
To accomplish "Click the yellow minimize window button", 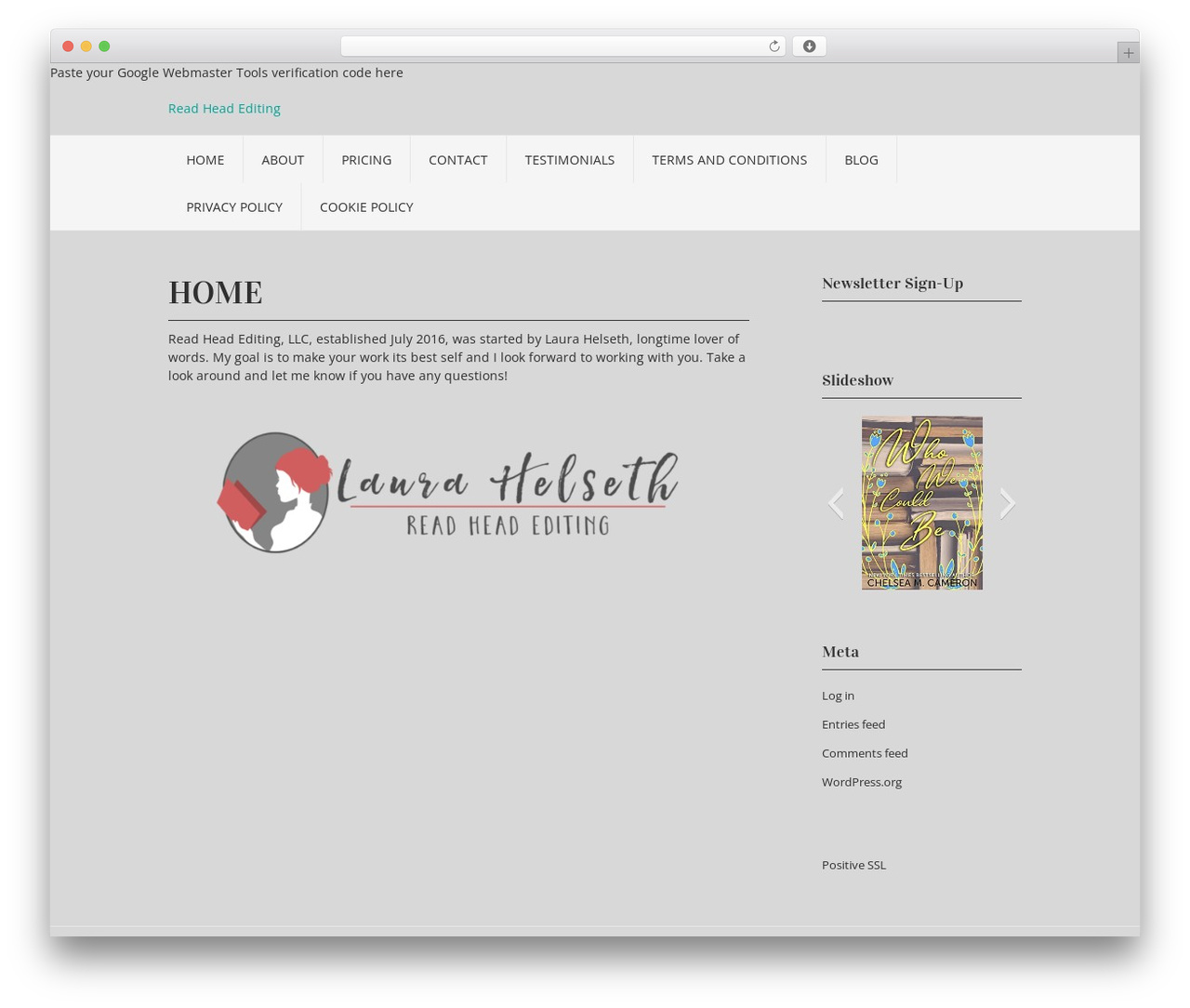I will [x=86, y=46].
